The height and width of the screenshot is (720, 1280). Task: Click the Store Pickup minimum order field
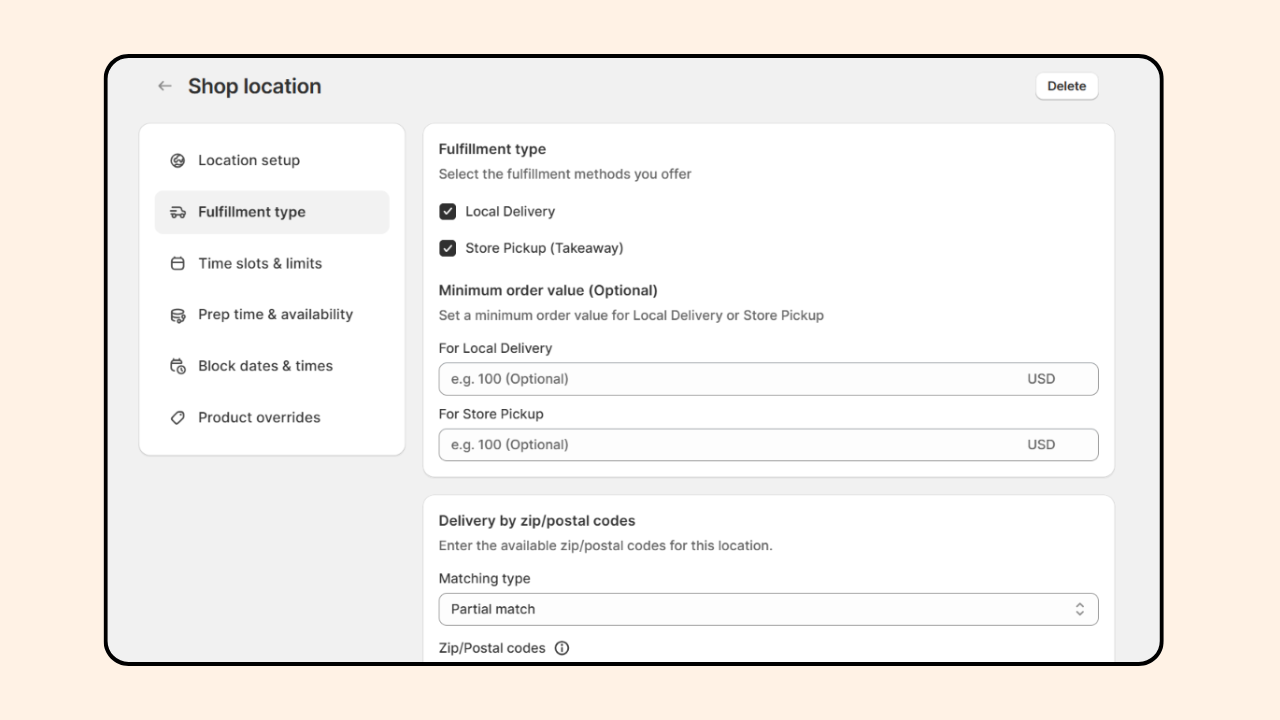coord(768,445)
